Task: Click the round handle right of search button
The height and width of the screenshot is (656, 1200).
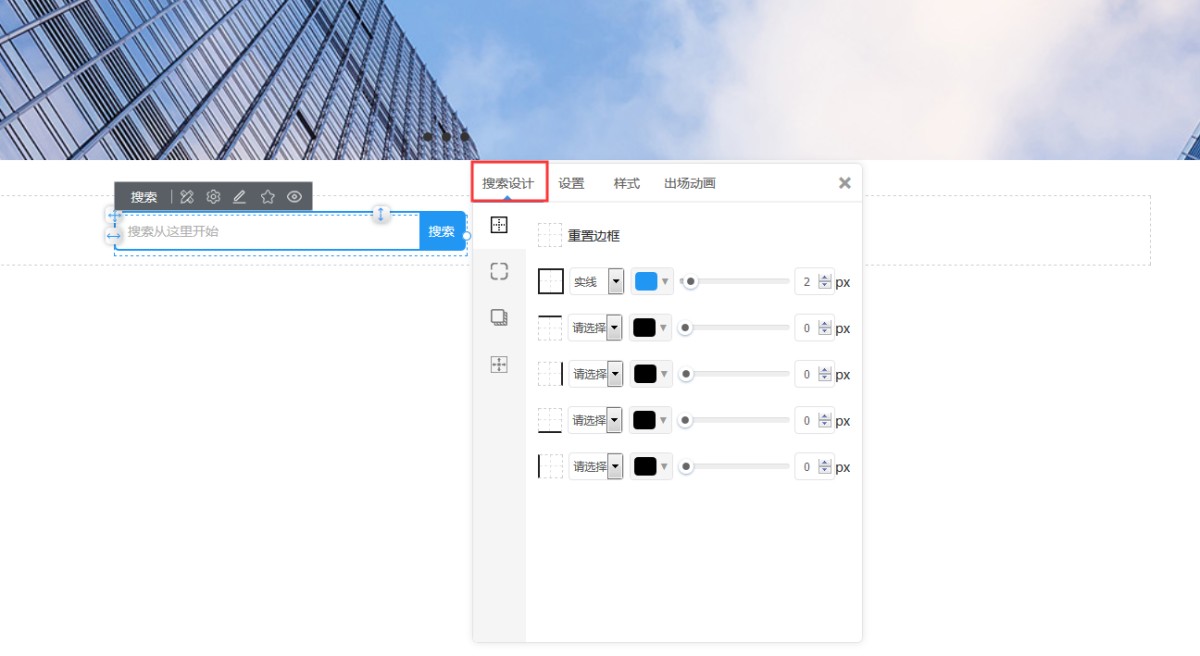Action: click(466, 236)
